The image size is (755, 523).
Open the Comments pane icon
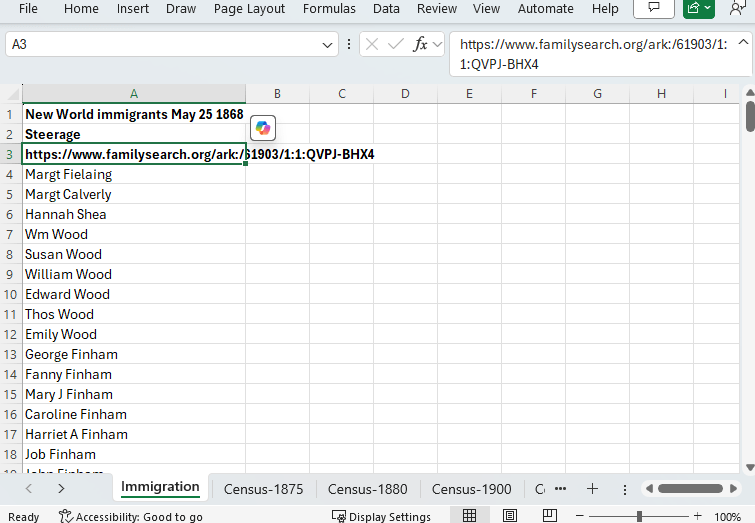point(654,9)
